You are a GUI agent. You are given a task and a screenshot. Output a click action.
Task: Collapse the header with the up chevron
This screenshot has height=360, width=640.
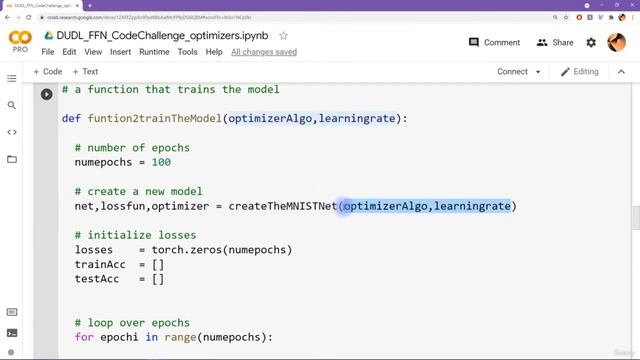(621, 72)
